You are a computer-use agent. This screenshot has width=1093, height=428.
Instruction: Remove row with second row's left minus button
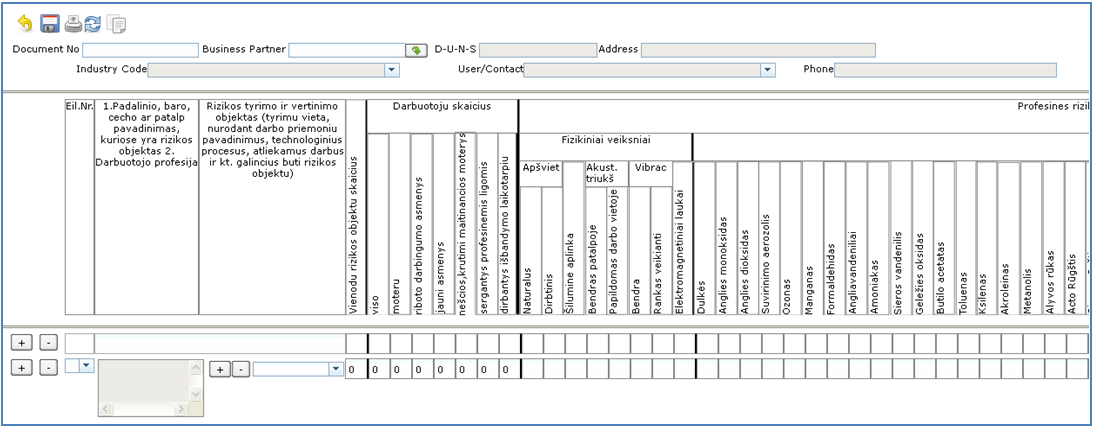coord(49,368)
